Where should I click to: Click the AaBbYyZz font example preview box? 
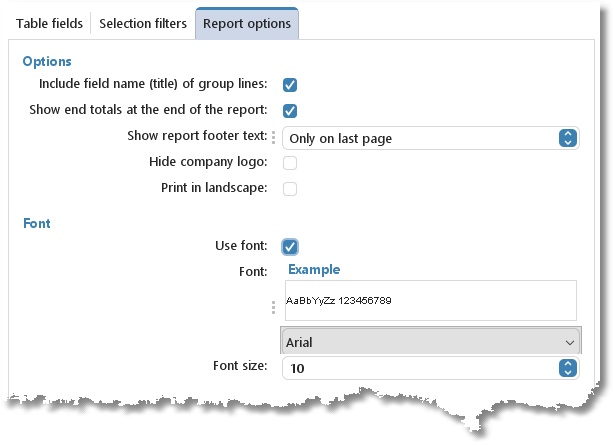pos(431,300)
